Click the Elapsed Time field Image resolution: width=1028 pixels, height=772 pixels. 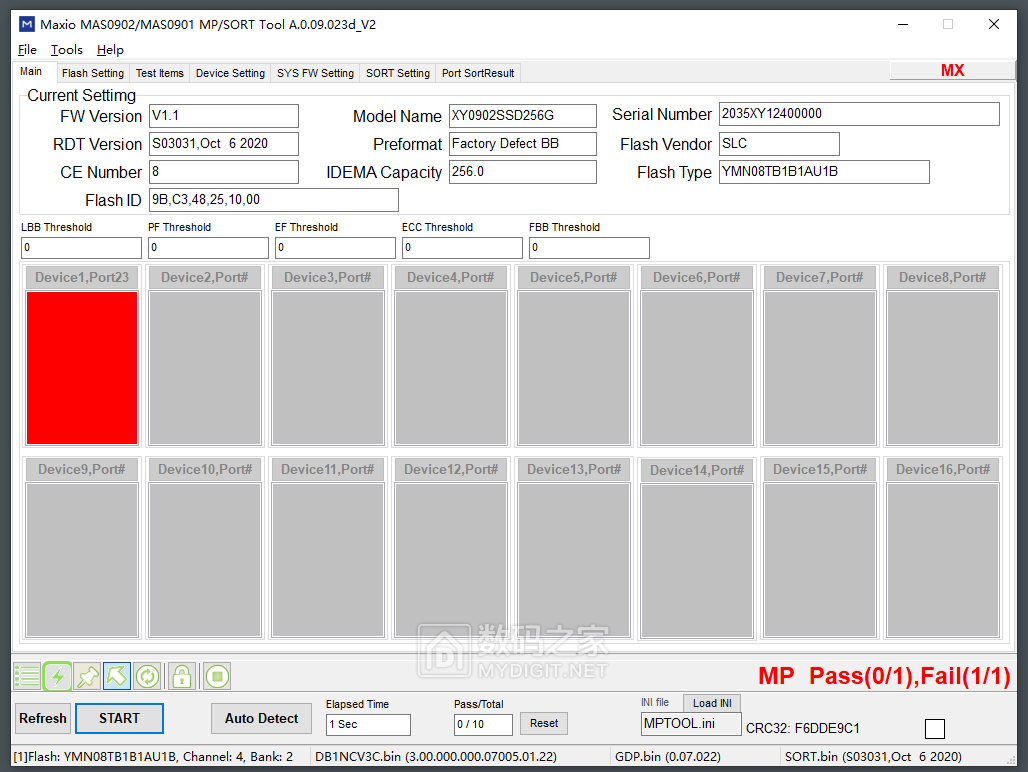pyautogui.click(x=368, y=724)
